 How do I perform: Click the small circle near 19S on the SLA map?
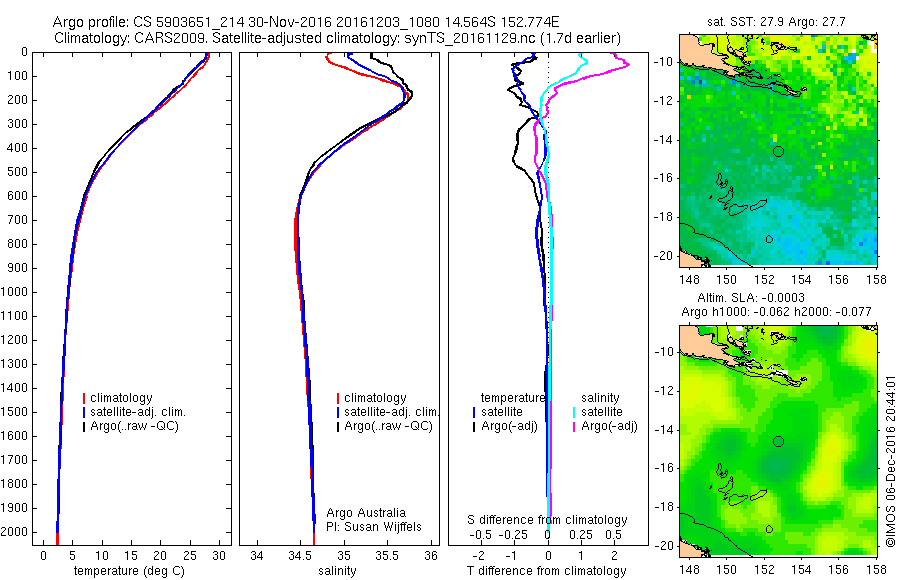[769, 529]
